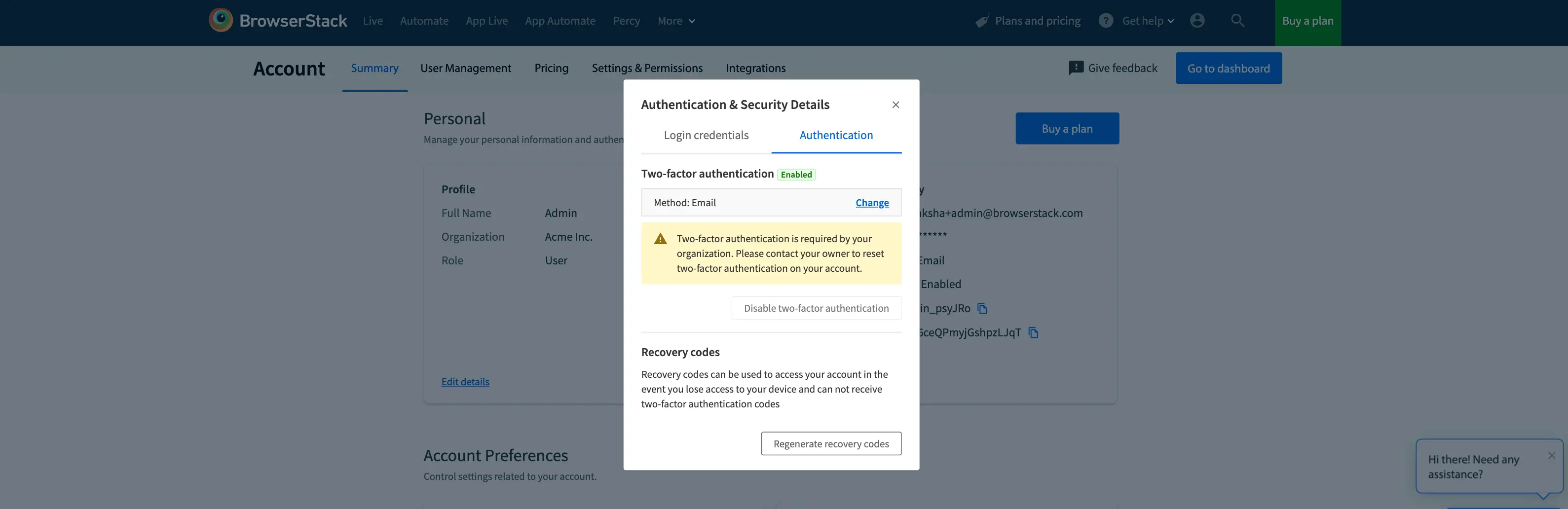Click the Get help question mark icon

1105,21
